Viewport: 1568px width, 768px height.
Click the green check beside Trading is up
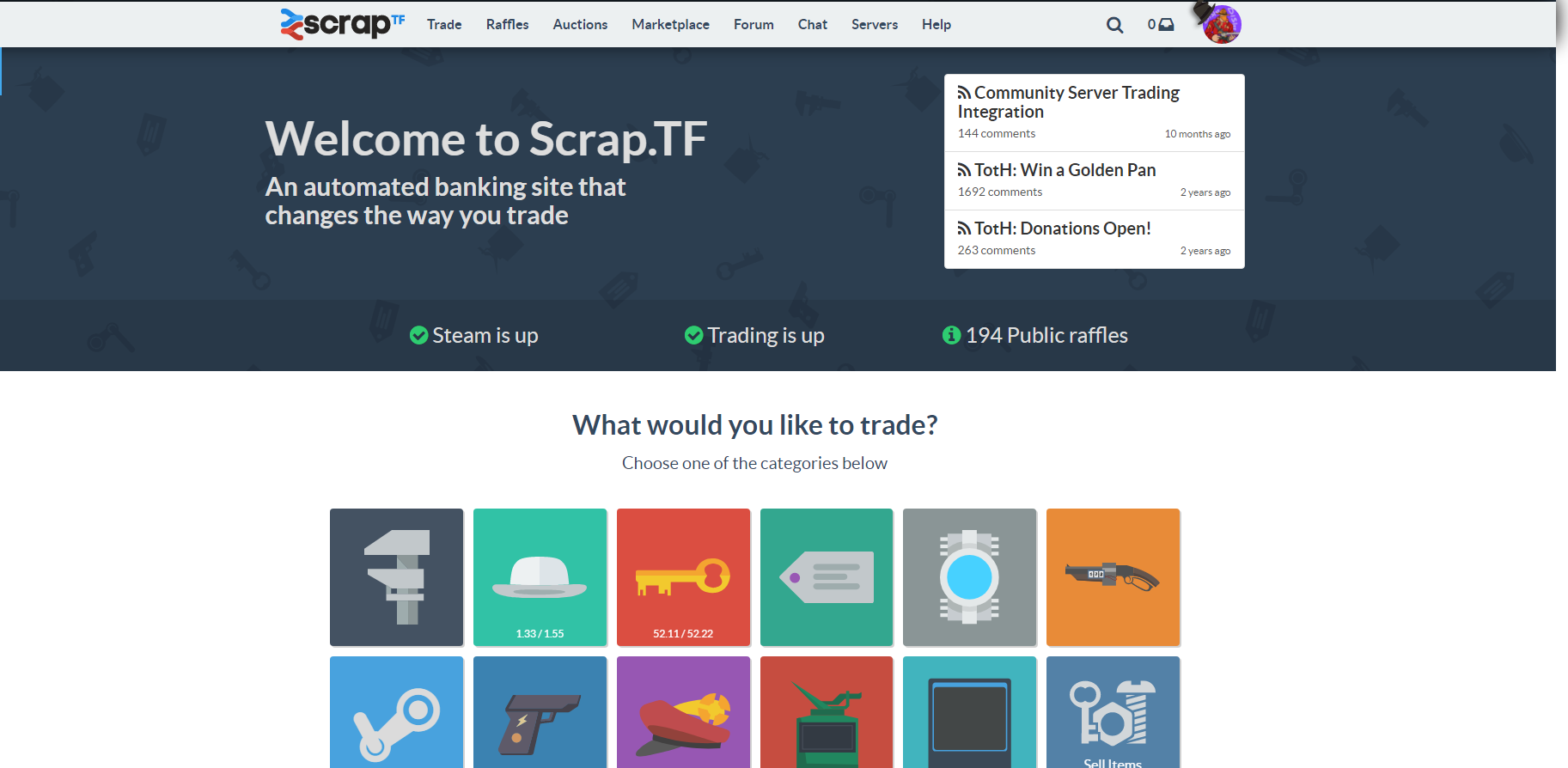coord(694,335)
